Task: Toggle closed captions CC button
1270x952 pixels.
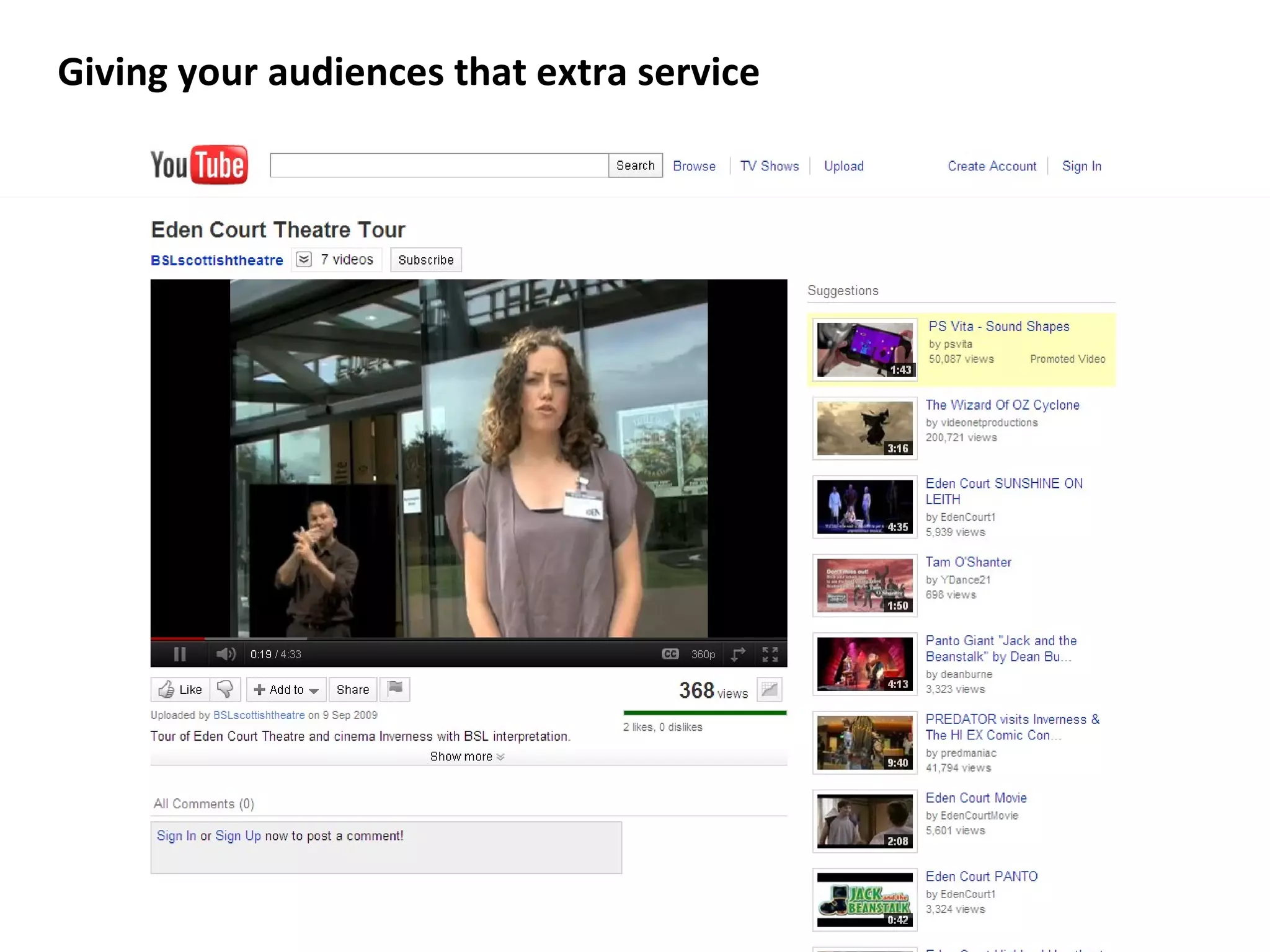Action: pyautogui.click(x=670, y=654)
